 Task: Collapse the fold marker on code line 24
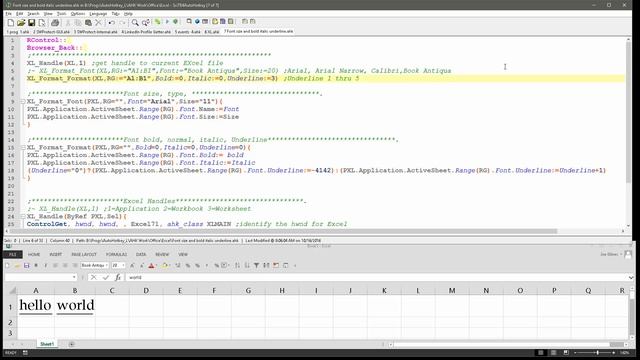point(23,216)
